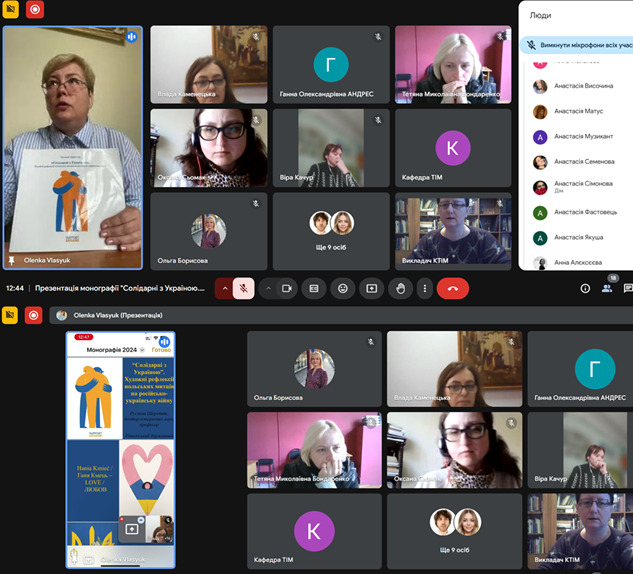The image size is (633, 574).
Task: Click the 'Вимкнути мікрофони всіх учас...' mute-all button
Action: (578, 45)
